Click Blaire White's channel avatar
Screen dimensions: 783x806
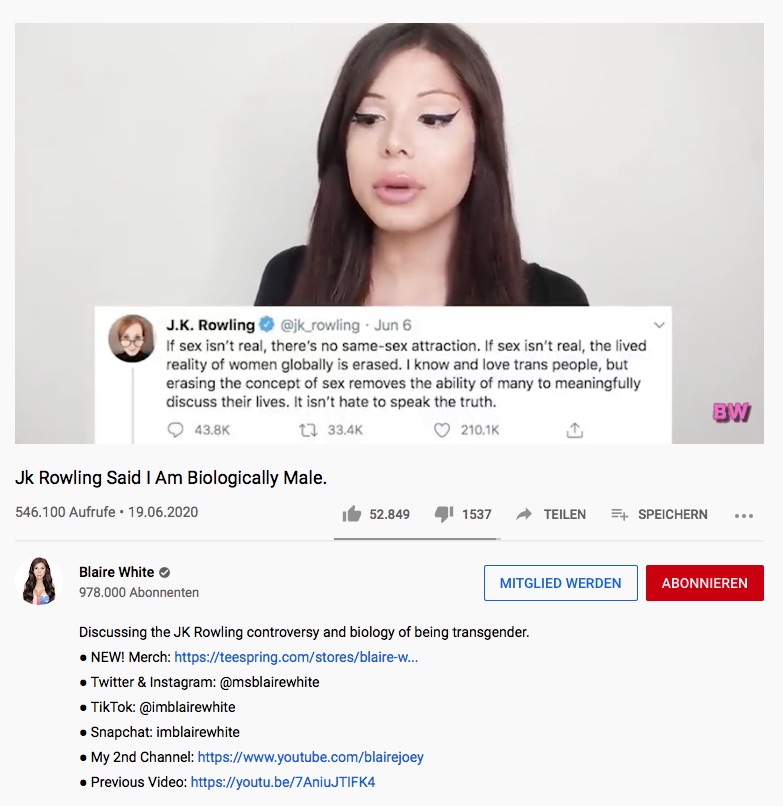click(39, 581)
